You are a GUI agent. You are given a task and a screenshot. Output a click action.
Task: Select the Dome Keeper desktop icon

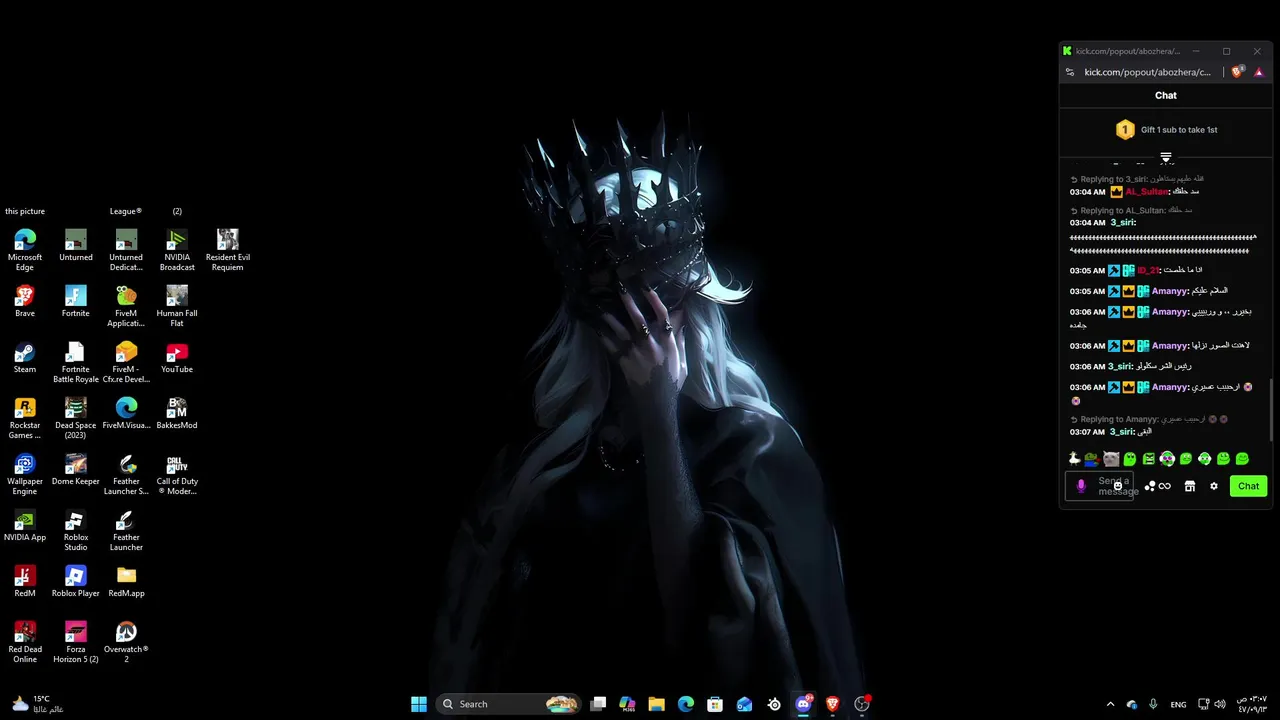(76, 469)
